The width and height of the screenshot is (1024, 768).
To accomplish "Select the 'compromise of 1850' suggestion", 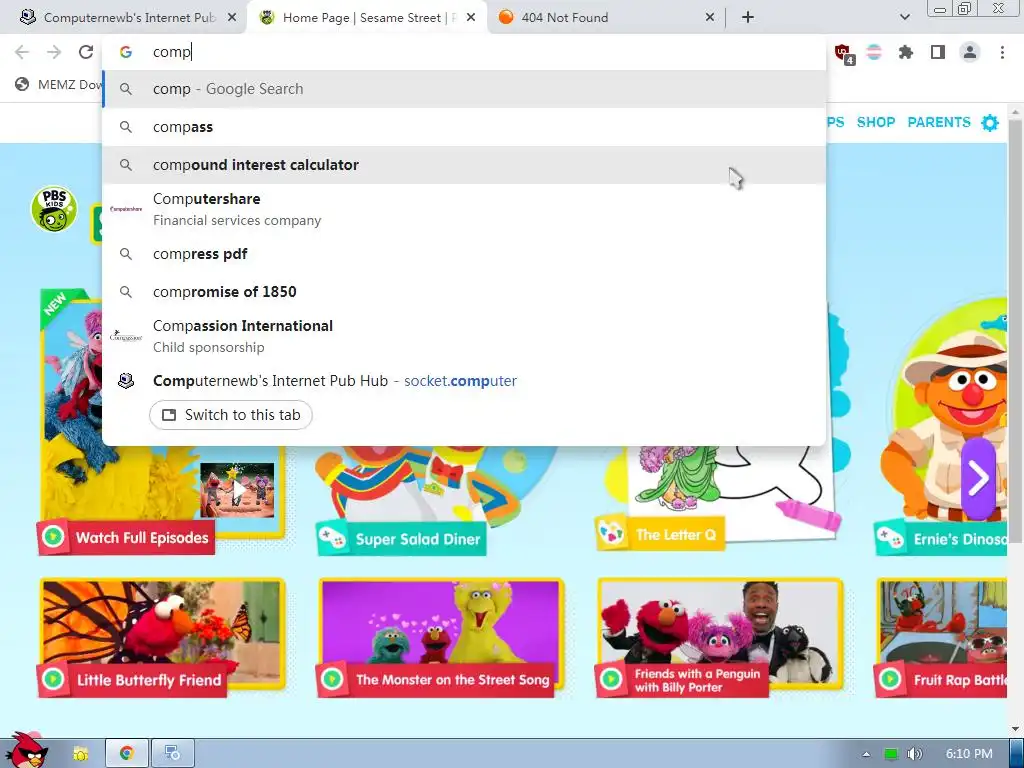I will click(464, 292).
